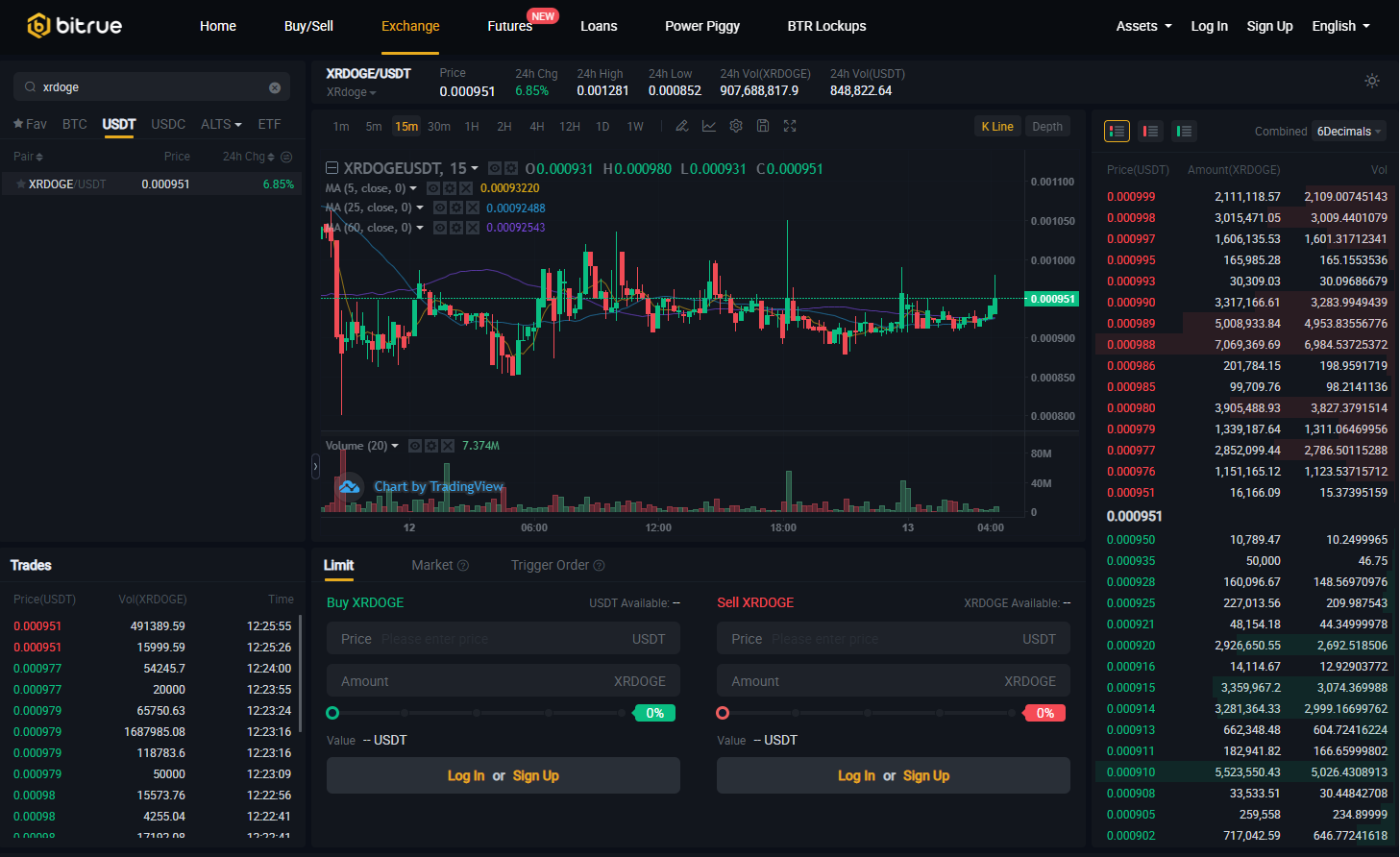Open chart drawing tools pencil icon
Screen dimensions: 1400x857
pyautogui.click(x=682, y=126)
